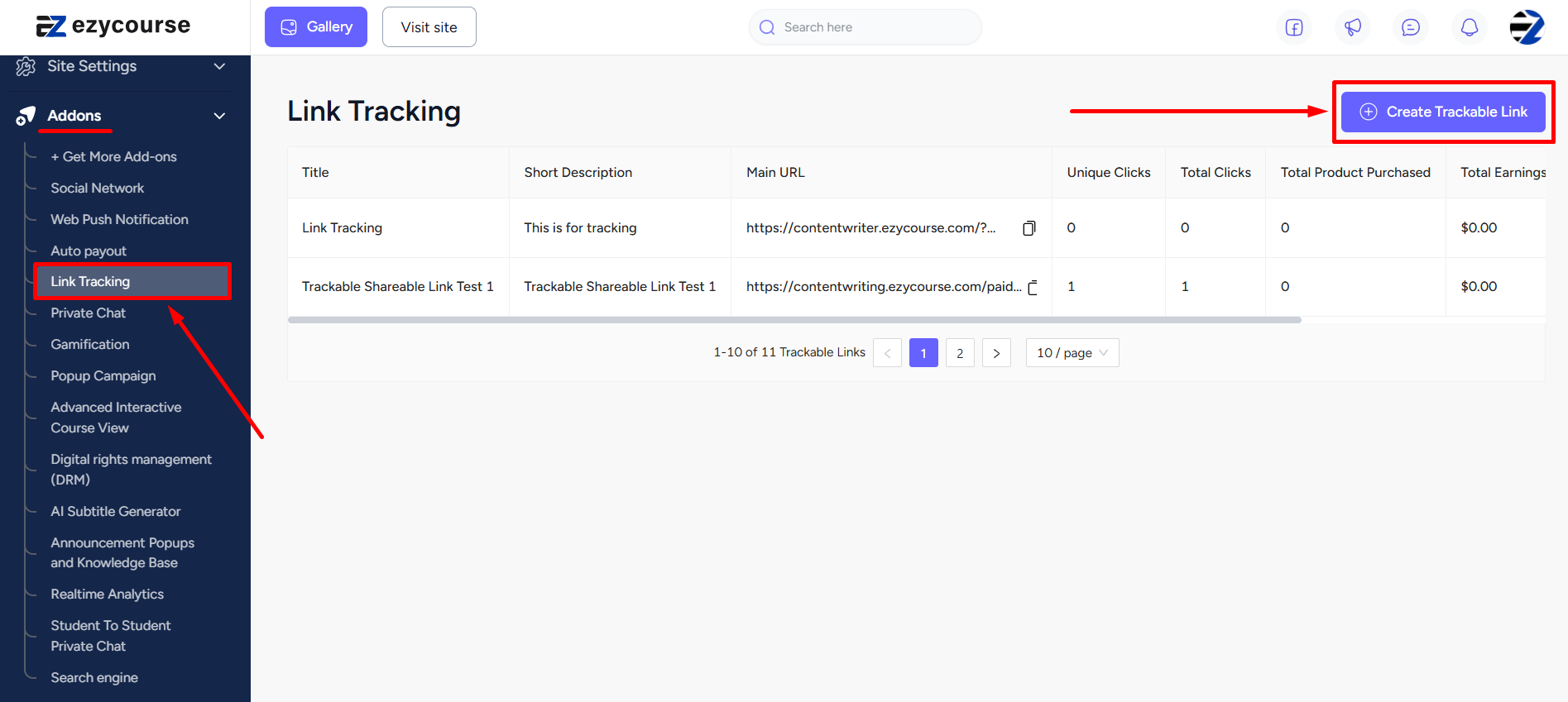Viewport: 1568px width, 702px height.
Task: Open Social Network addon
Action: click(x=98, y=189)
